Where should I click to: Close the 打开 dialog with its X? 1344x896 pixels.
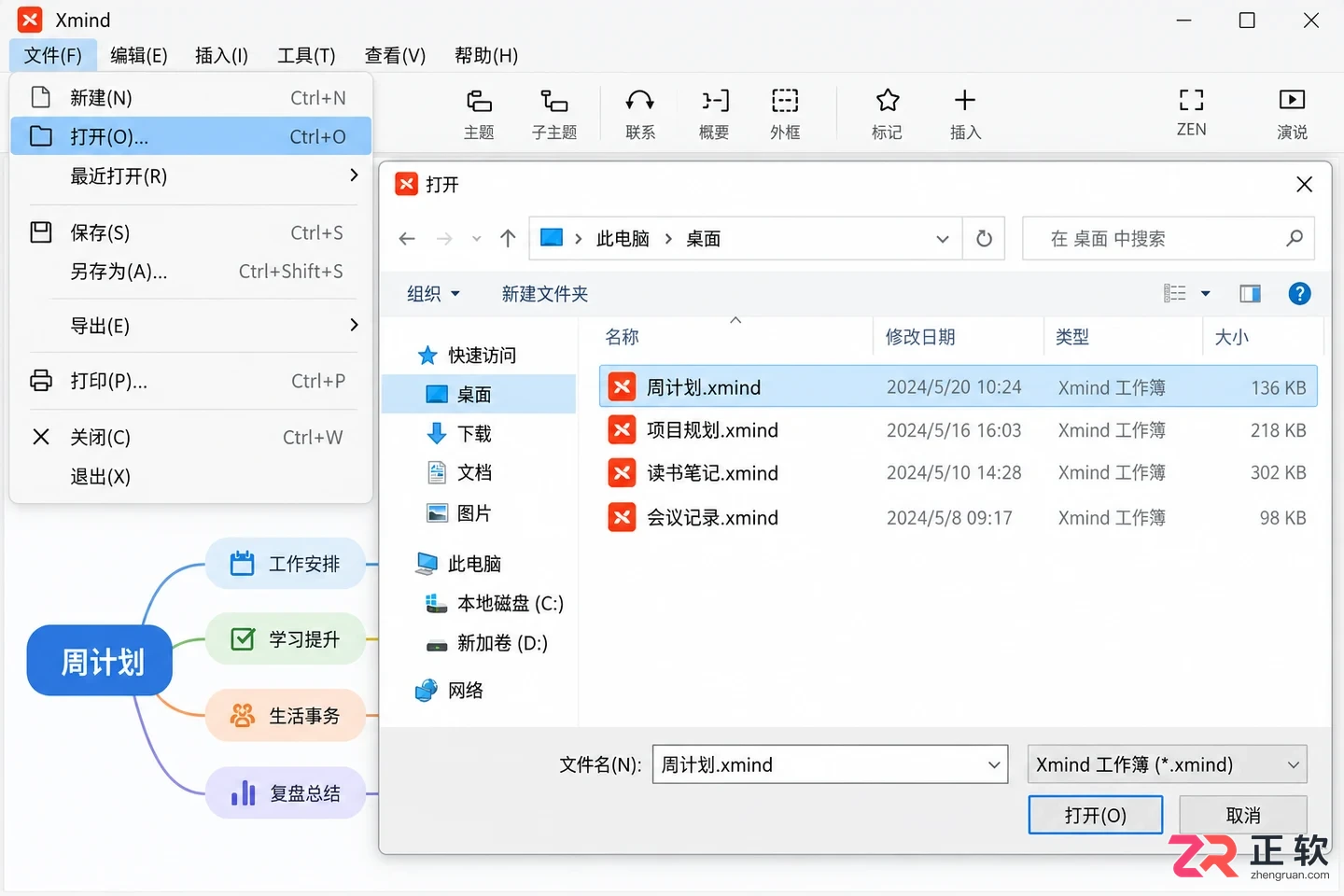tap(1305, 185)
